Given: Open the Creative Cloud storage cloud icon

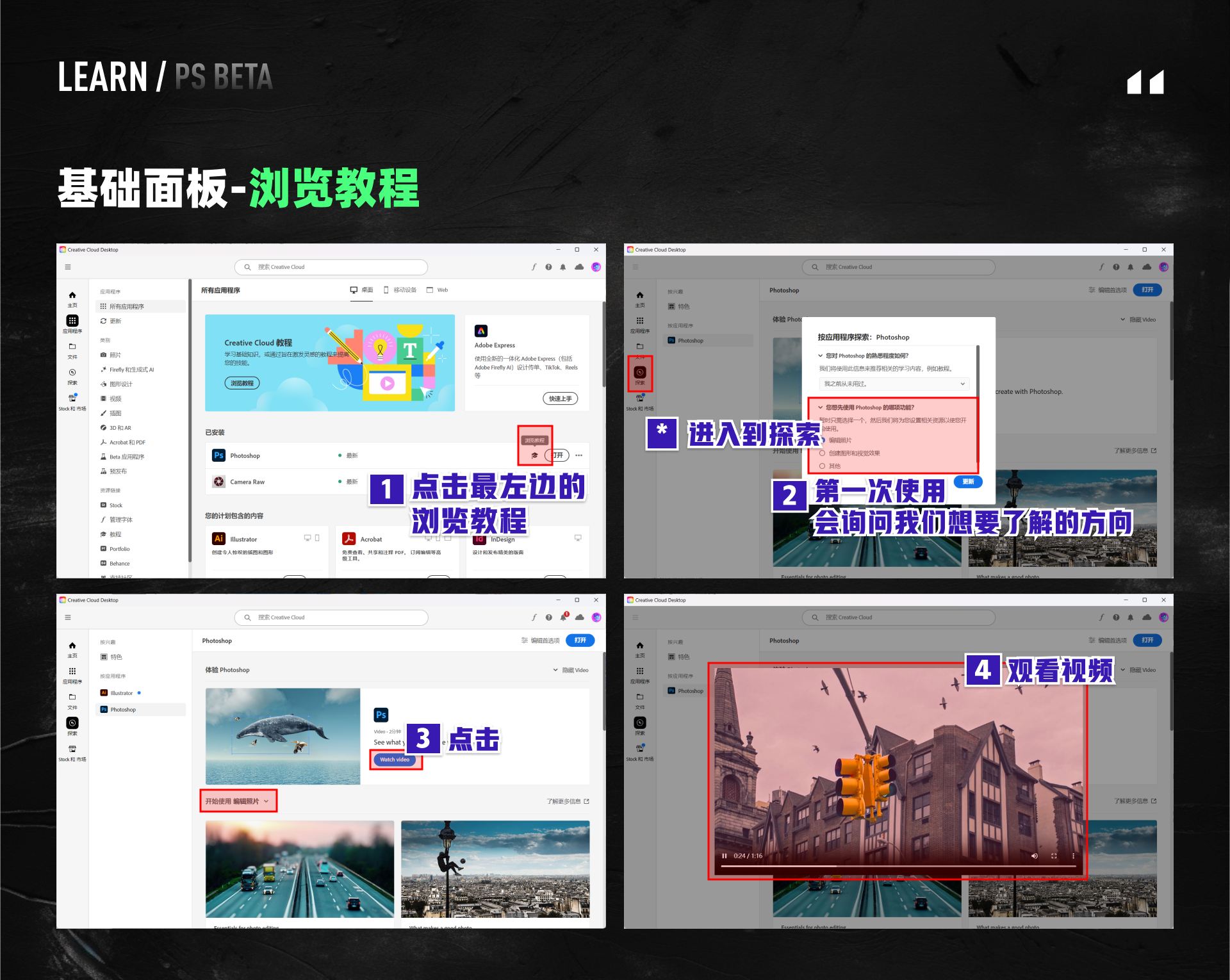Looking at the screenshot, I should pyautogui.click(x=579, y=267).
